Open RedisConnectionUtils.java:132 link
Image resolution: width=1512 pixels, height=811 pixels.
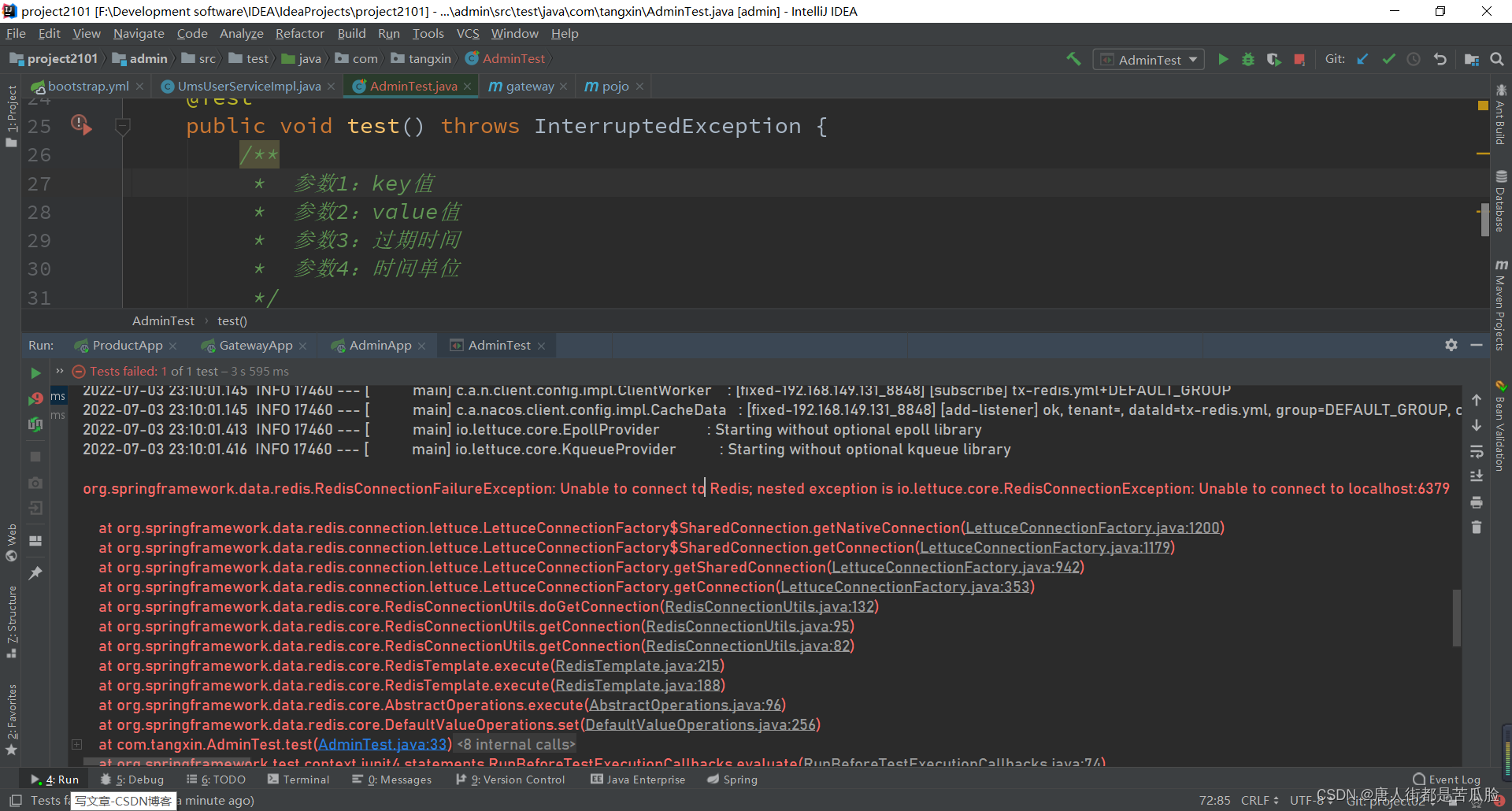pyautogui.click(x=769, y=607)
